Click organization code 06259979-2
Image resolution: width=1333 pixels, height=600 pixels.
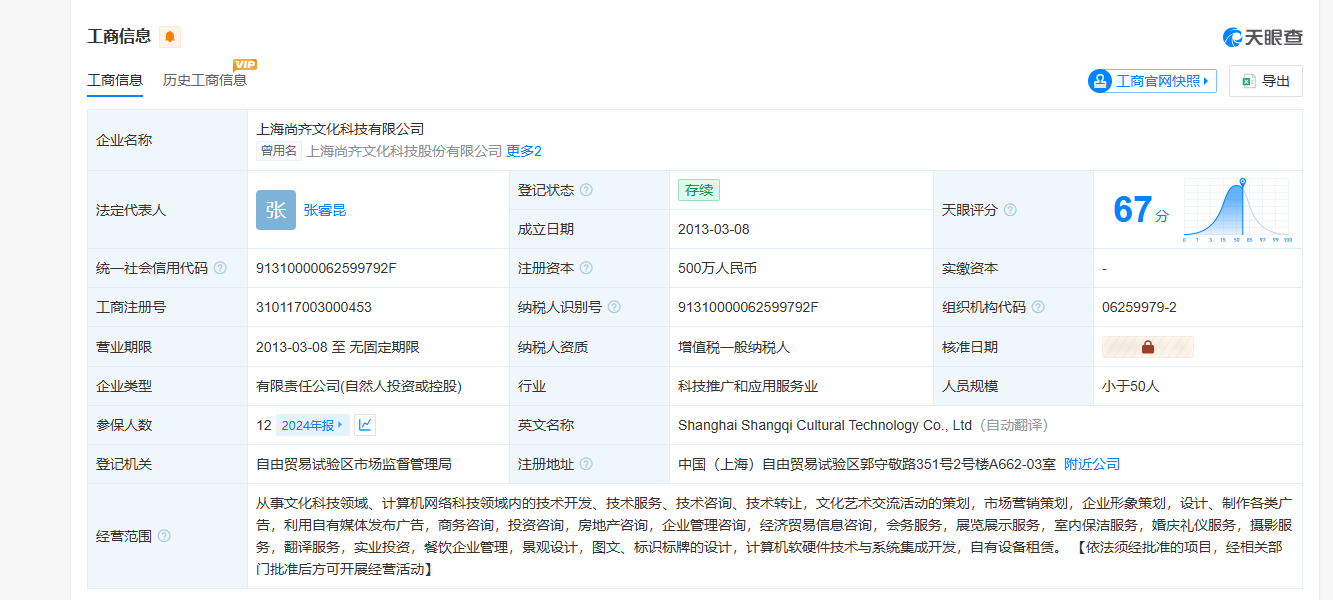coord(1139,307)
